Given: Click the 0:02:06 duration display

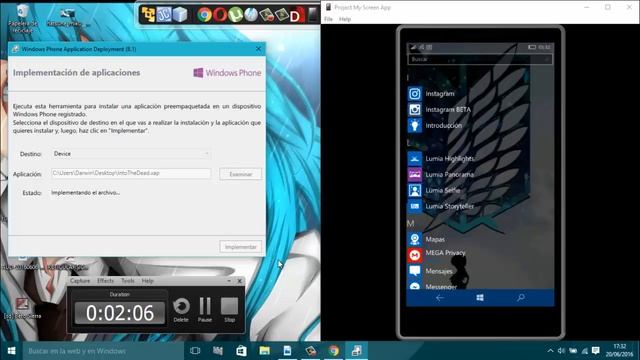Looking at the screenshot, I should click(120, 313).
